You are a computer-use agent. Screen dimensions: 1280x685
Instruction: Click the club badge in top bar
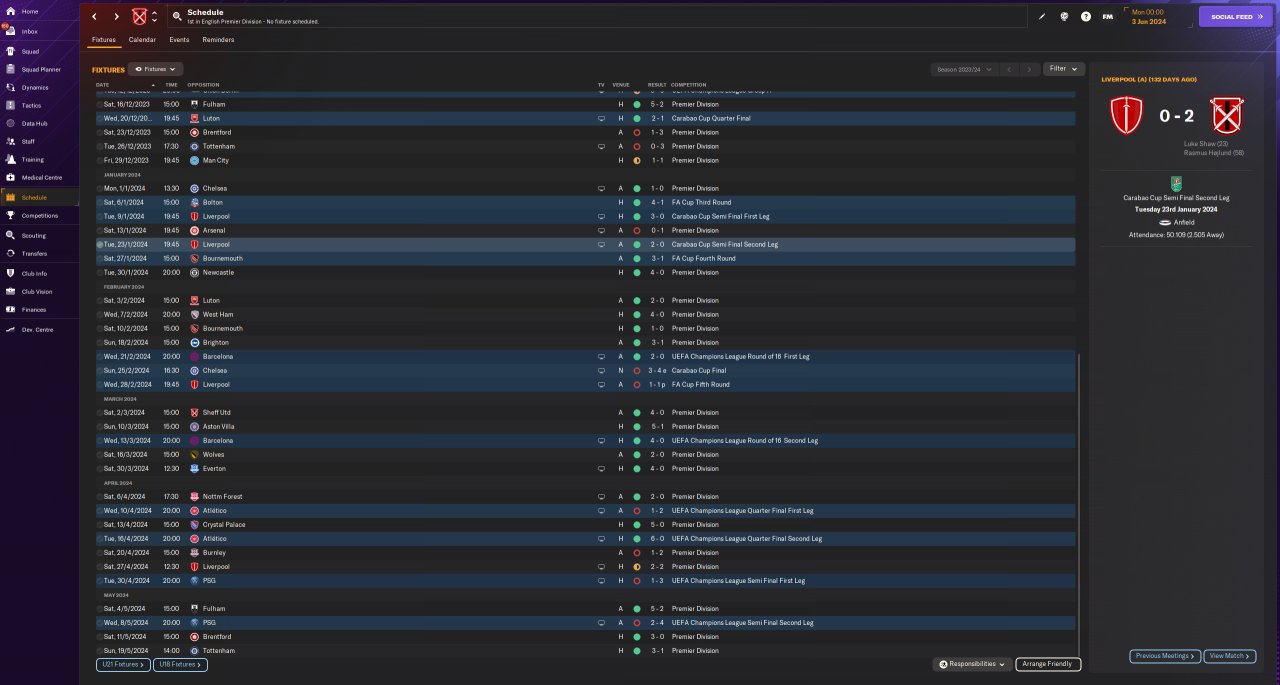pyautogui.click(x=140, y=16)
